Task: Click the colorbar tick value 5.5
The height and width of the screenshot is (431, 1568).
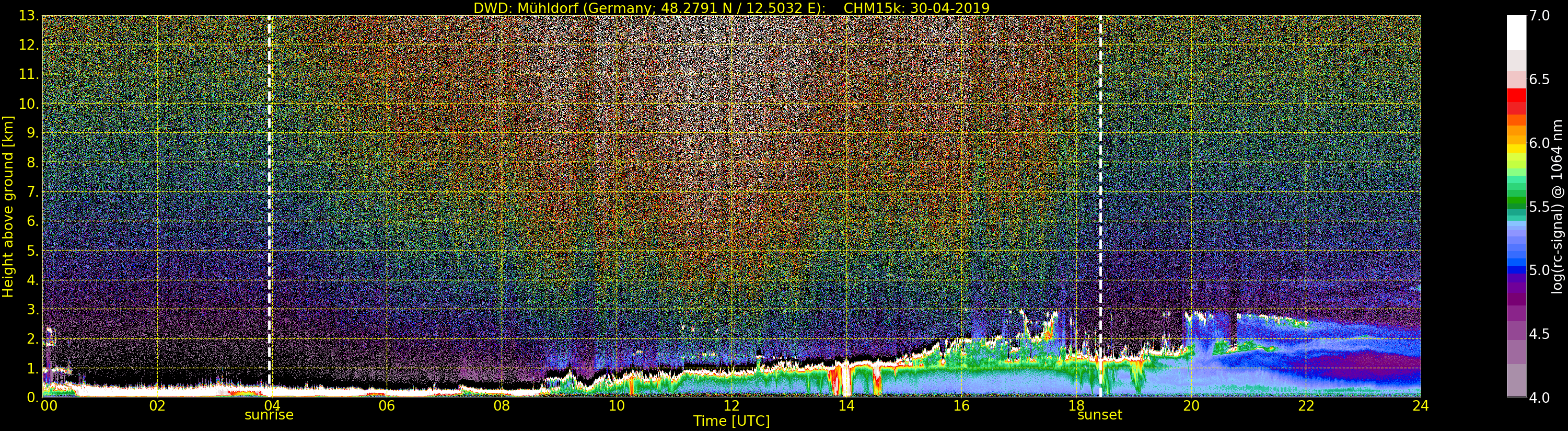Action: tap(1540, 207)
